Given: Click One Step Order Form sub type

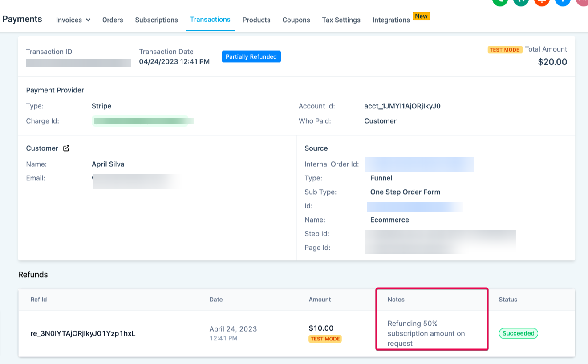Looking at the screenshot, I should [405, 192].
